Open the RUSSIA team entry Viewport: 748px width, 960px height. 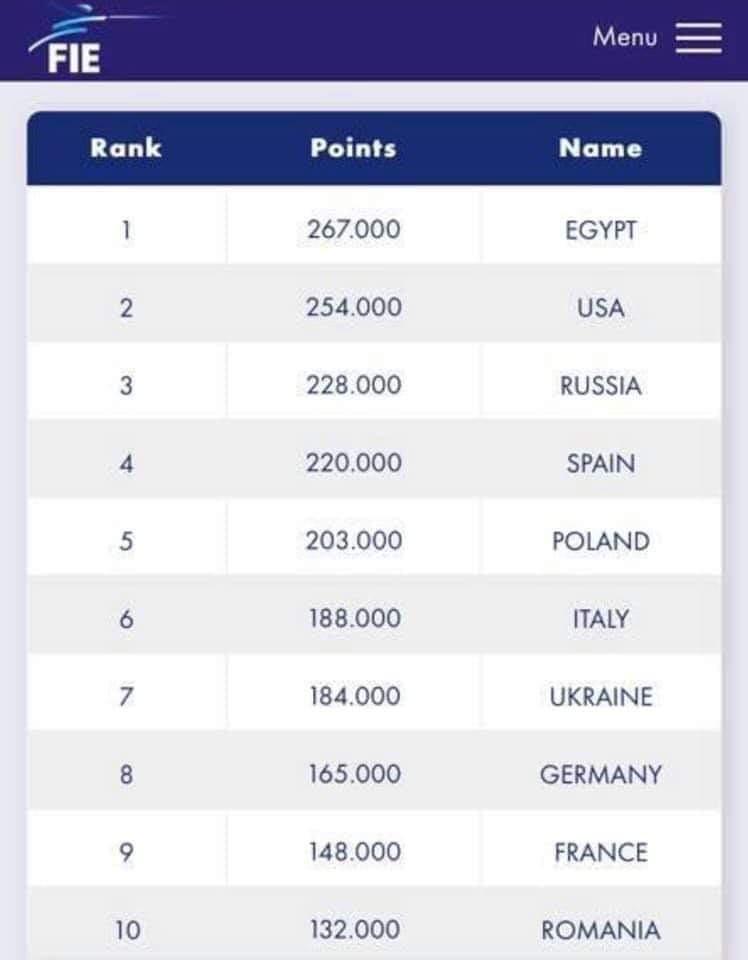tap(600, 385)
